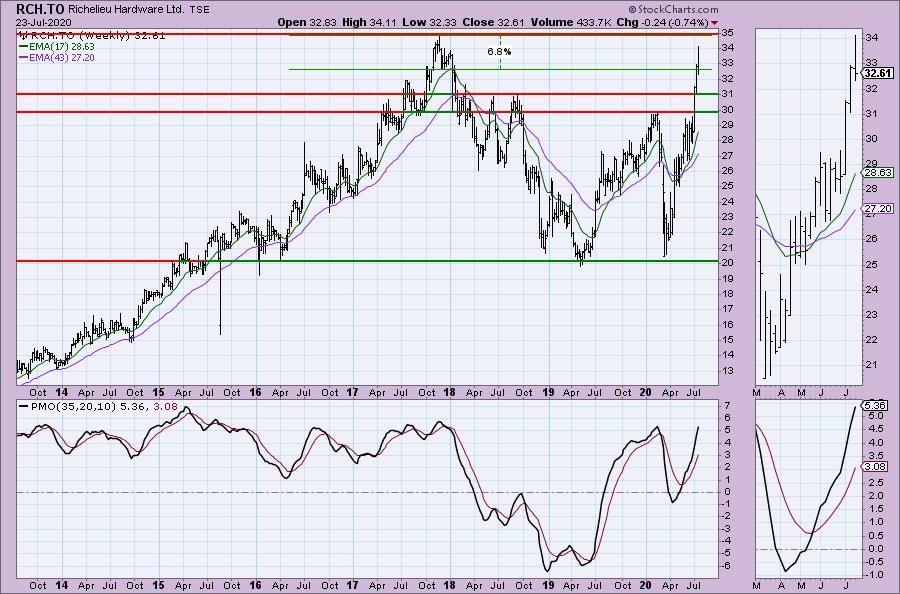
Task: Click the TSE exchange label
Action: pyautogui.click(x=199, y=10)
